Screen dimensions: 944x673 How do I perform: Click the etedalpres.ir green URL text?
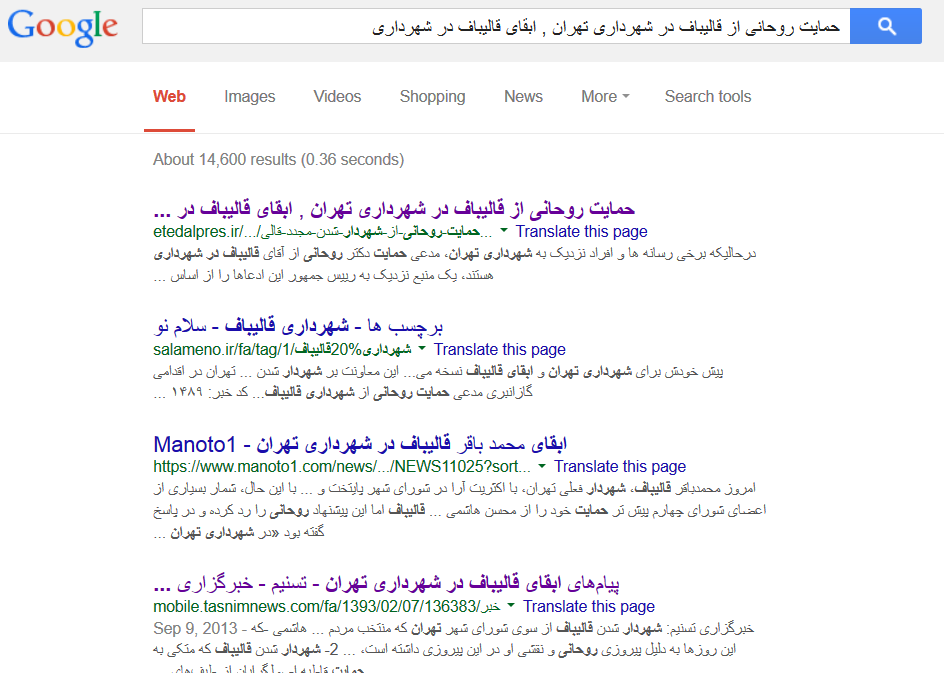[x=323, y=232]
